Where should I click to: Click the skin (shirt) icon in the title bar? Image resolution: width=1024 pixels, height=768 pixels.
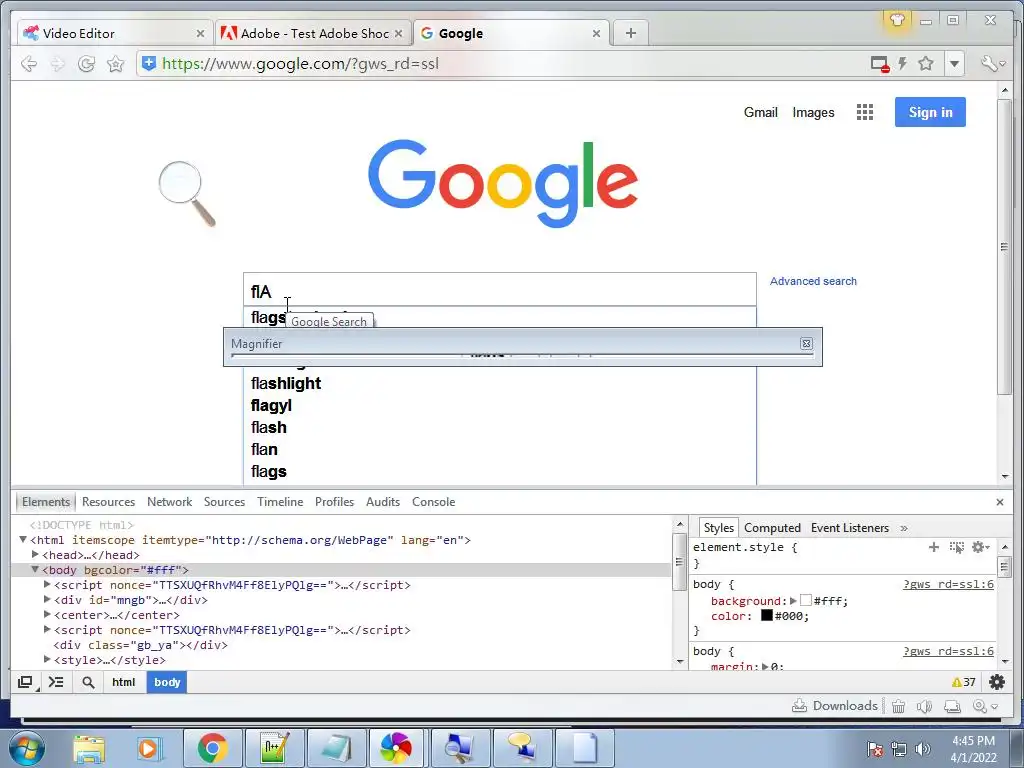tap(897, 20)
